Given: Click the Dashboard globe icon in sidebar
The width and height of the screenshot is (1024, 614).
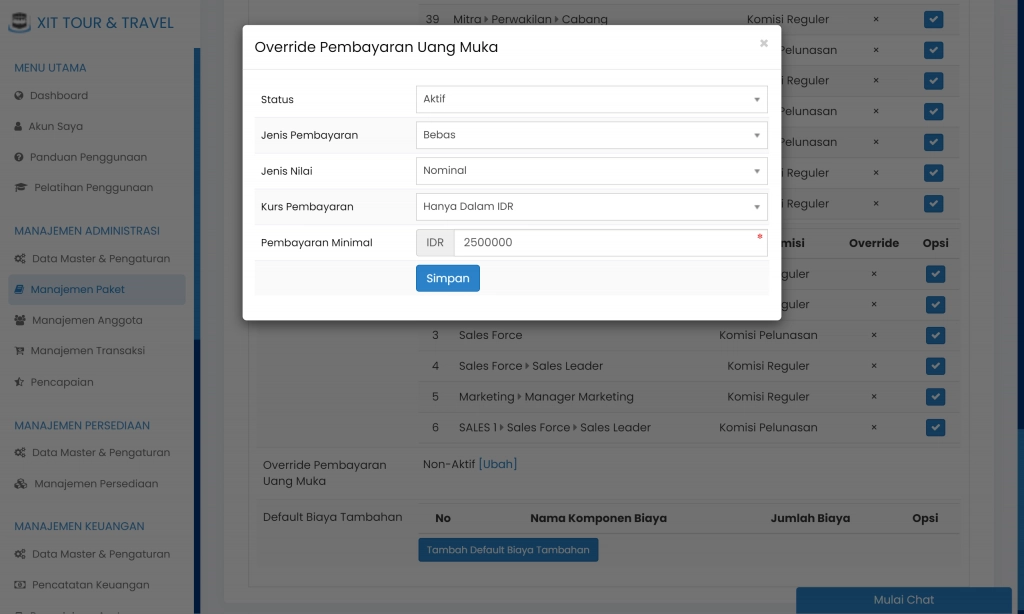Looking at the screenshot, I should tap(19, 96).
